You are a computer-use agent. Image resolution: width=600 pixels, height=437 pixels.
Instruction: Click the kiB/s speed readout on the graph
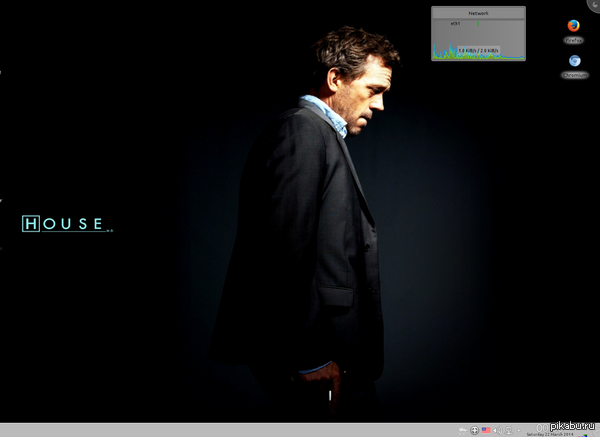[478, 50]
